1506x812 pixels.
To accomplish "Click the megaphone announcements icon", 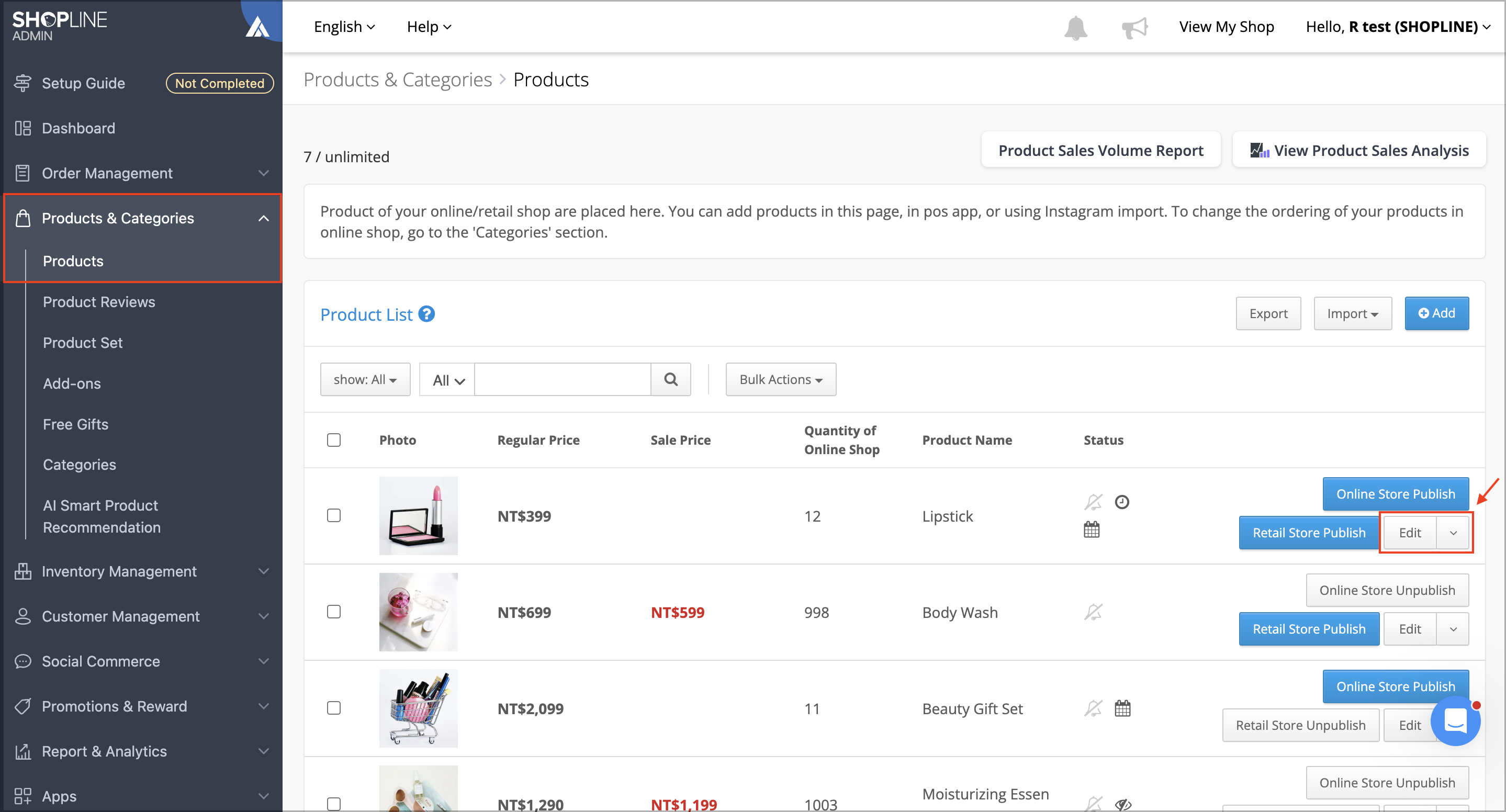I will (x=1134, y=28).
